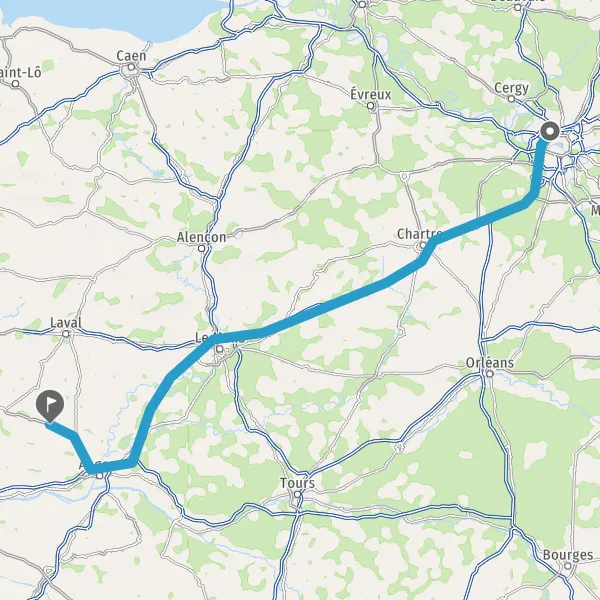Click the Alençon label text
The image size is (600, 600).
click(x=201, y=237)
